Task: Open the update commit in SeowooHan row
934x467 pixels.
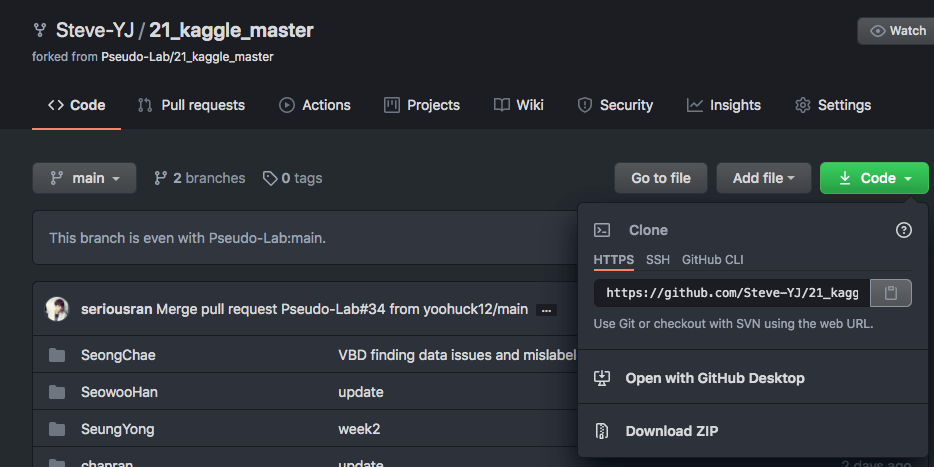Action: [361, 393]
